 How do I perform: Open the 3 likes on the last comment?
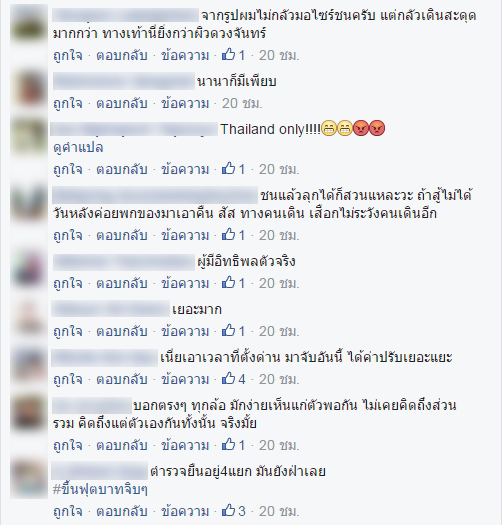point(234,511)
